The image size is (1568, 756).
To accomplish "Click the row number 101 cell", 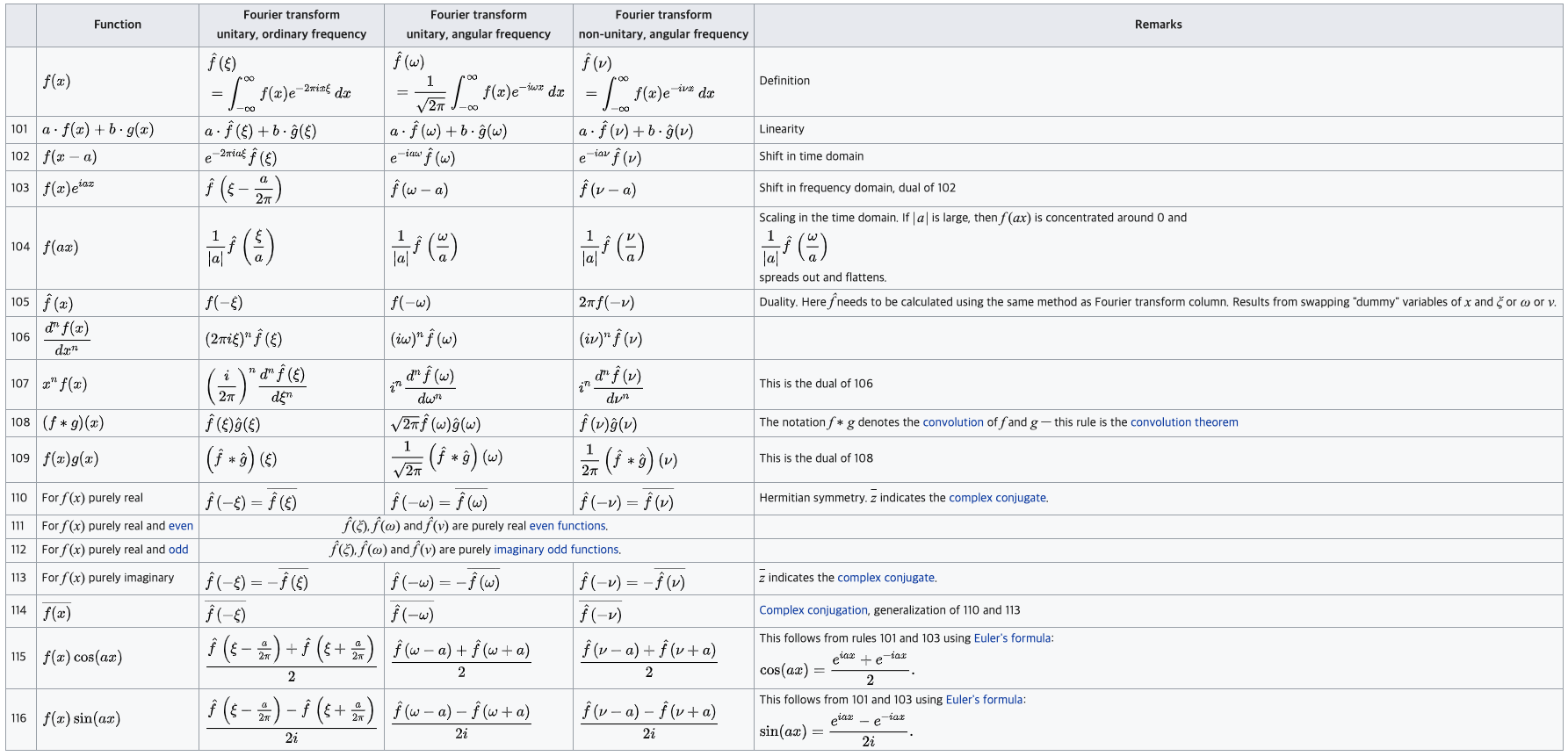I will [20, 129].
